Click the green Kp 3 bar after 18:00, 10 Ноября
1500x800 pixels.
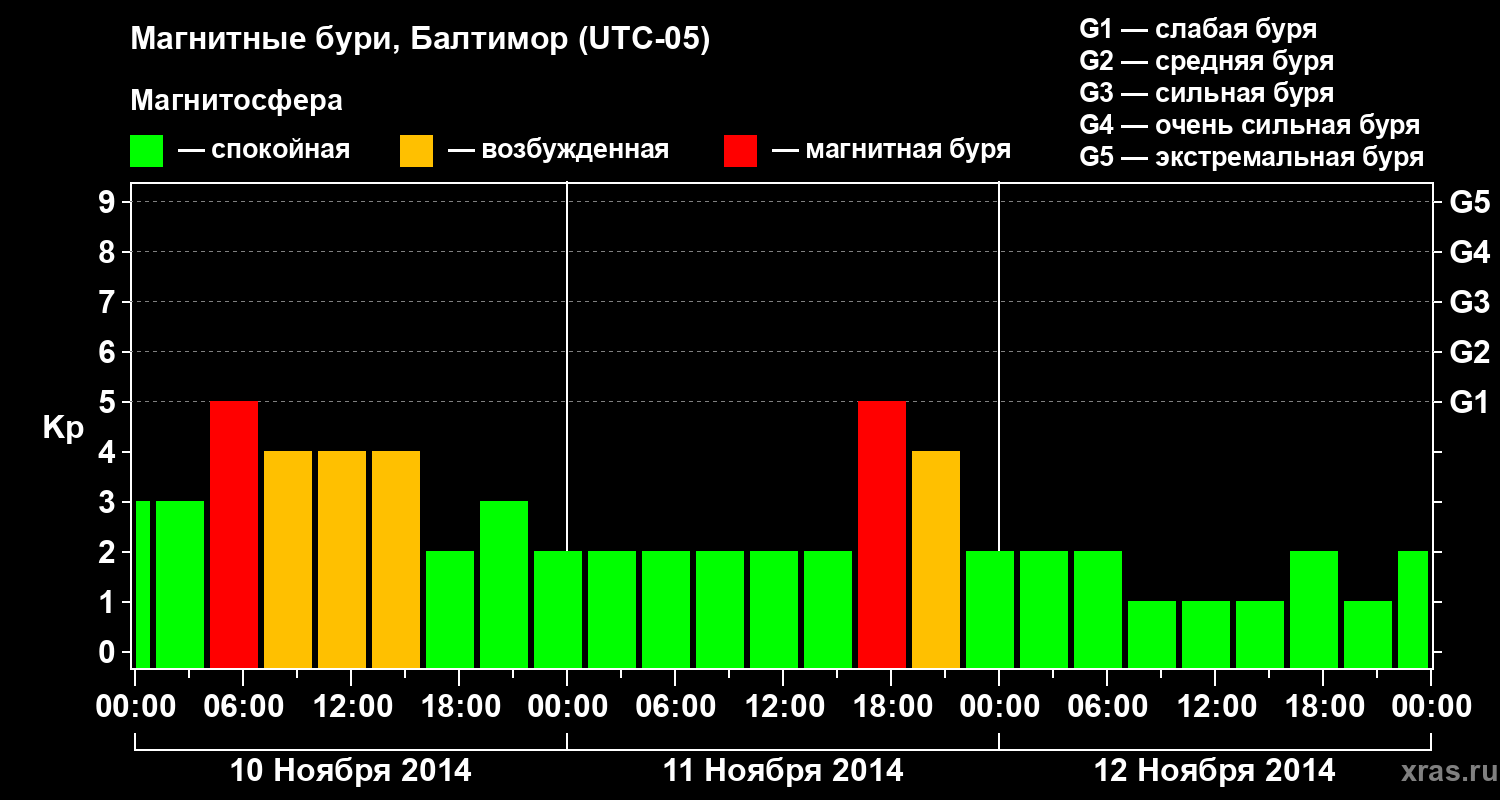[504, 584]
